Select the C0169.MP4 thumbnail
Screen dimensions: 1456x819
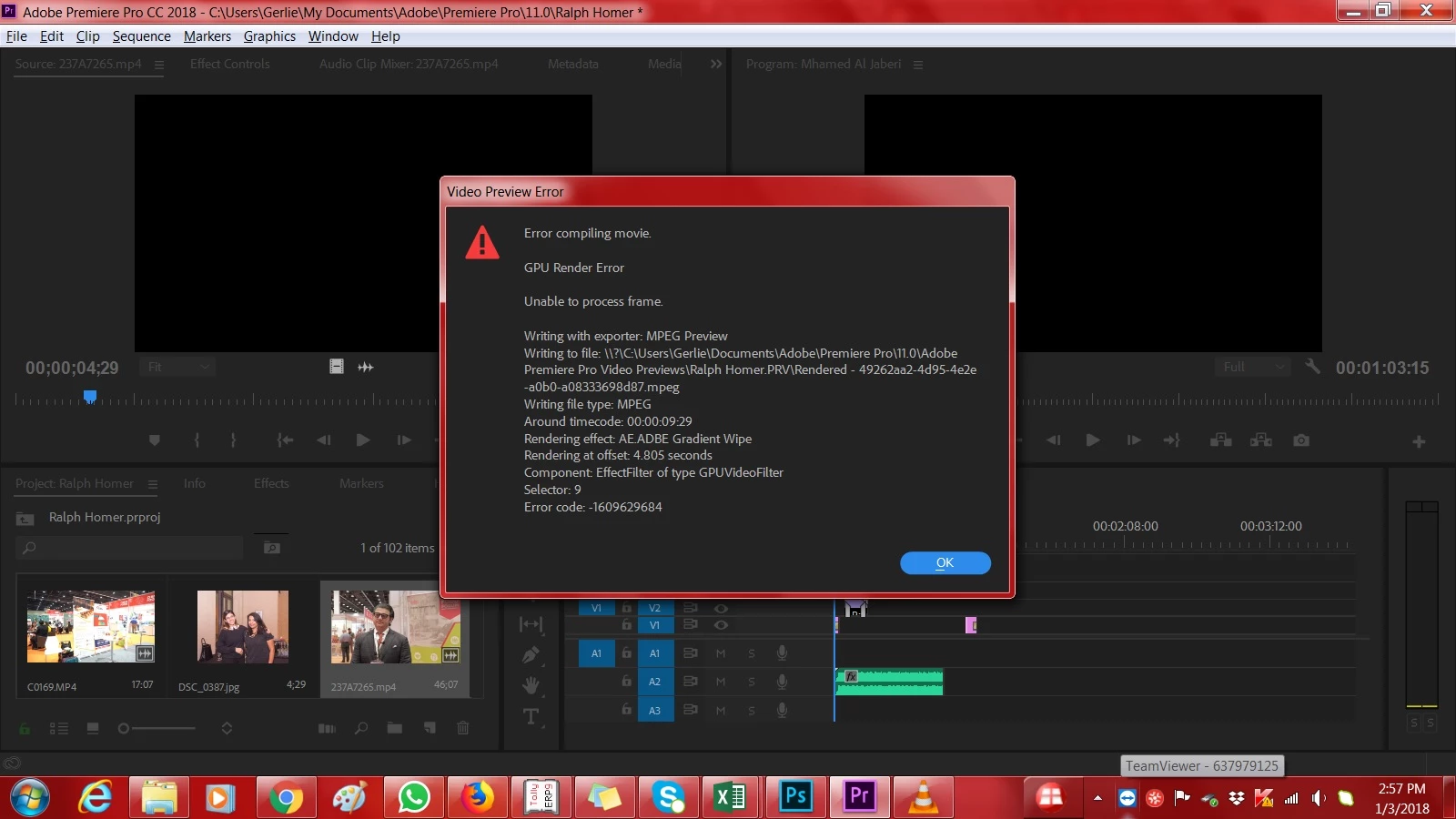[91, 626]
